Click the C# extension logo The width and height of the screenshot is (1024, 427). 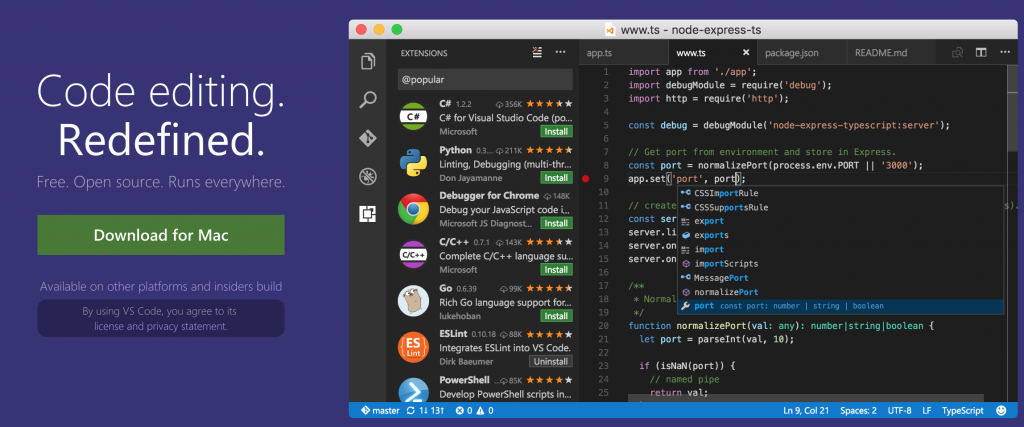click(x=413, y=117)
